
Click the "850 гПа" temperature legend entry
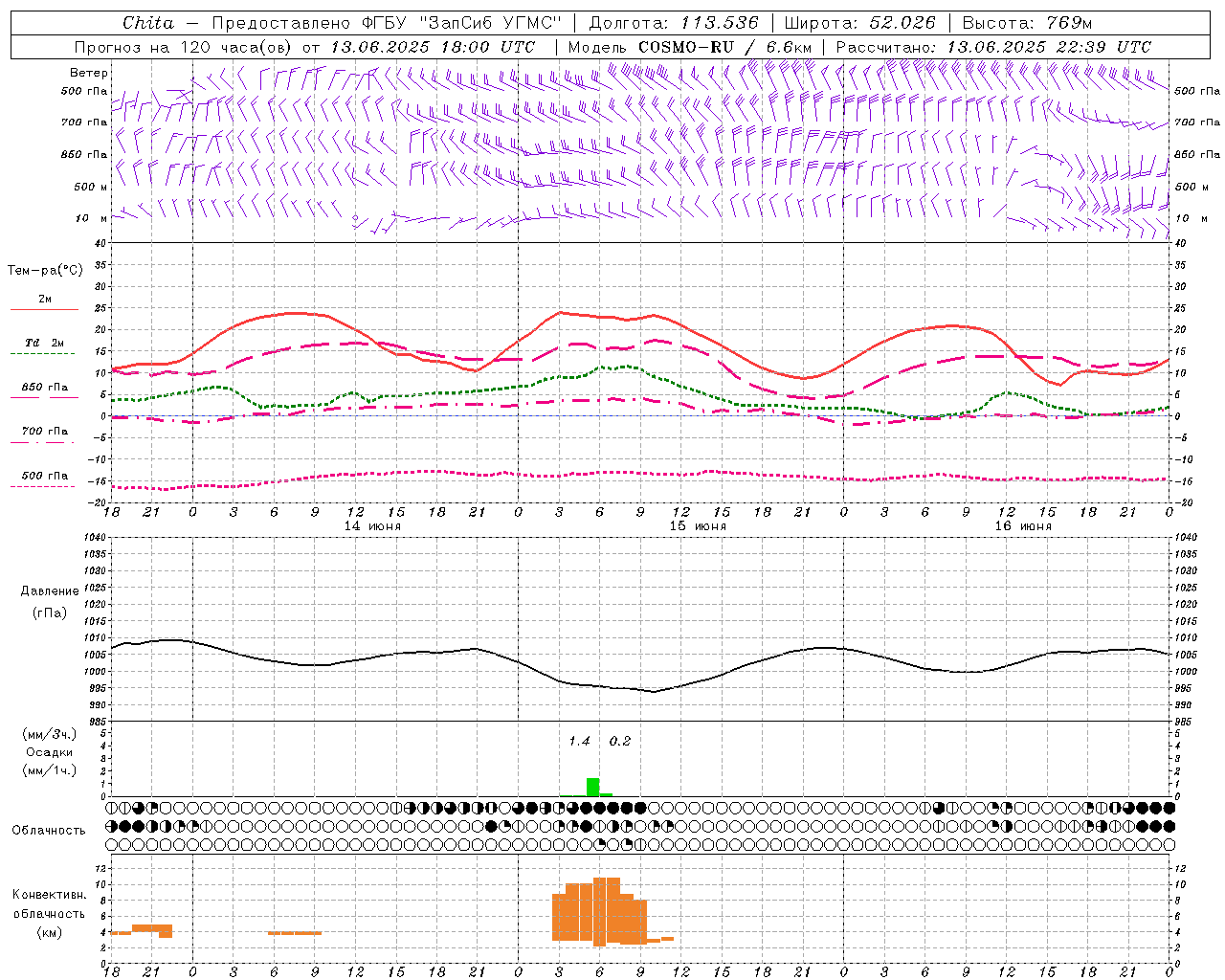[x=44, y=388]
